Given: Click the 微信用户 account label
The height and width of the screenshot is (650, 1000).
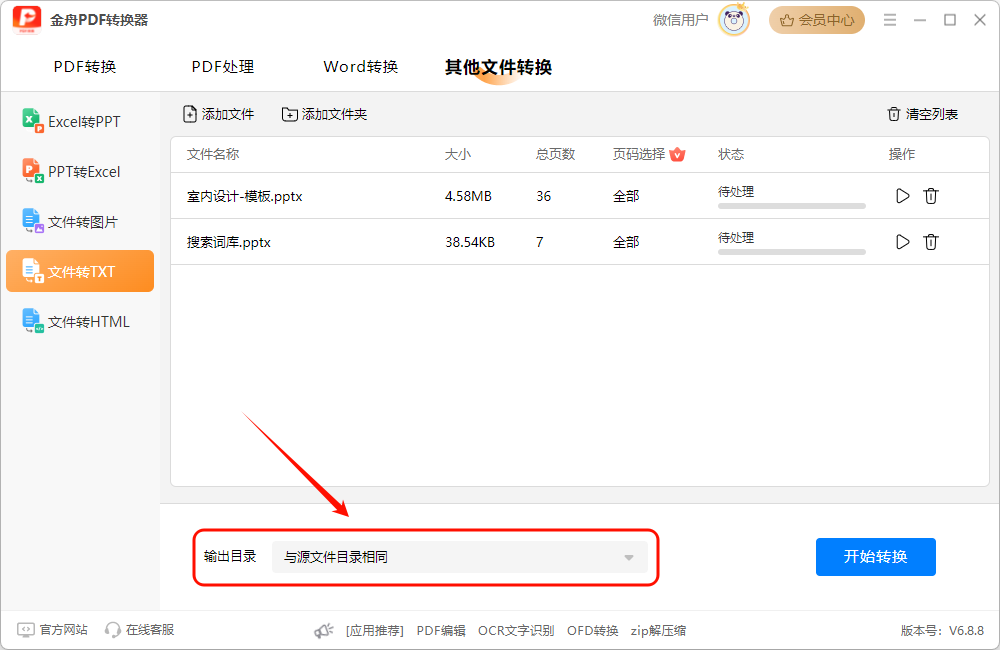Looking at the screenshot, I should click(x=680, y=20).
